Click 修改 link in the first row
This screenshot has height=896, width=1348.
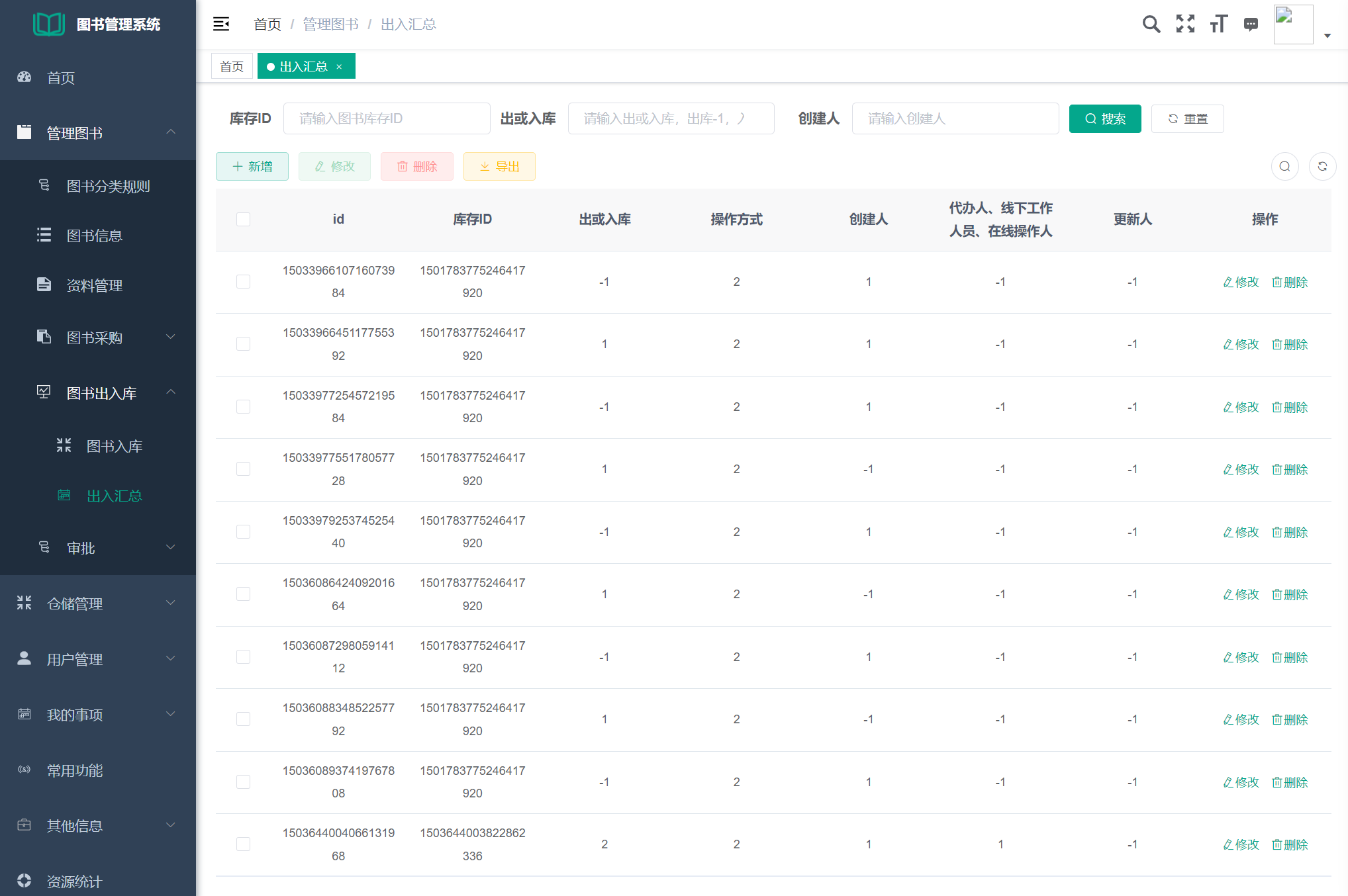click(1241, 283)
